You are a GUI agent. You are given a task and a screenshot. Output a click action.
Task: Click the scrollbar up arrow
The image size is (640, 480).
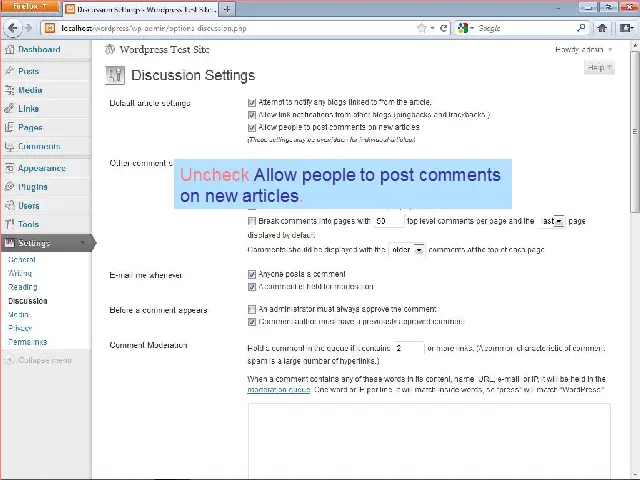(x=636, y=45)
